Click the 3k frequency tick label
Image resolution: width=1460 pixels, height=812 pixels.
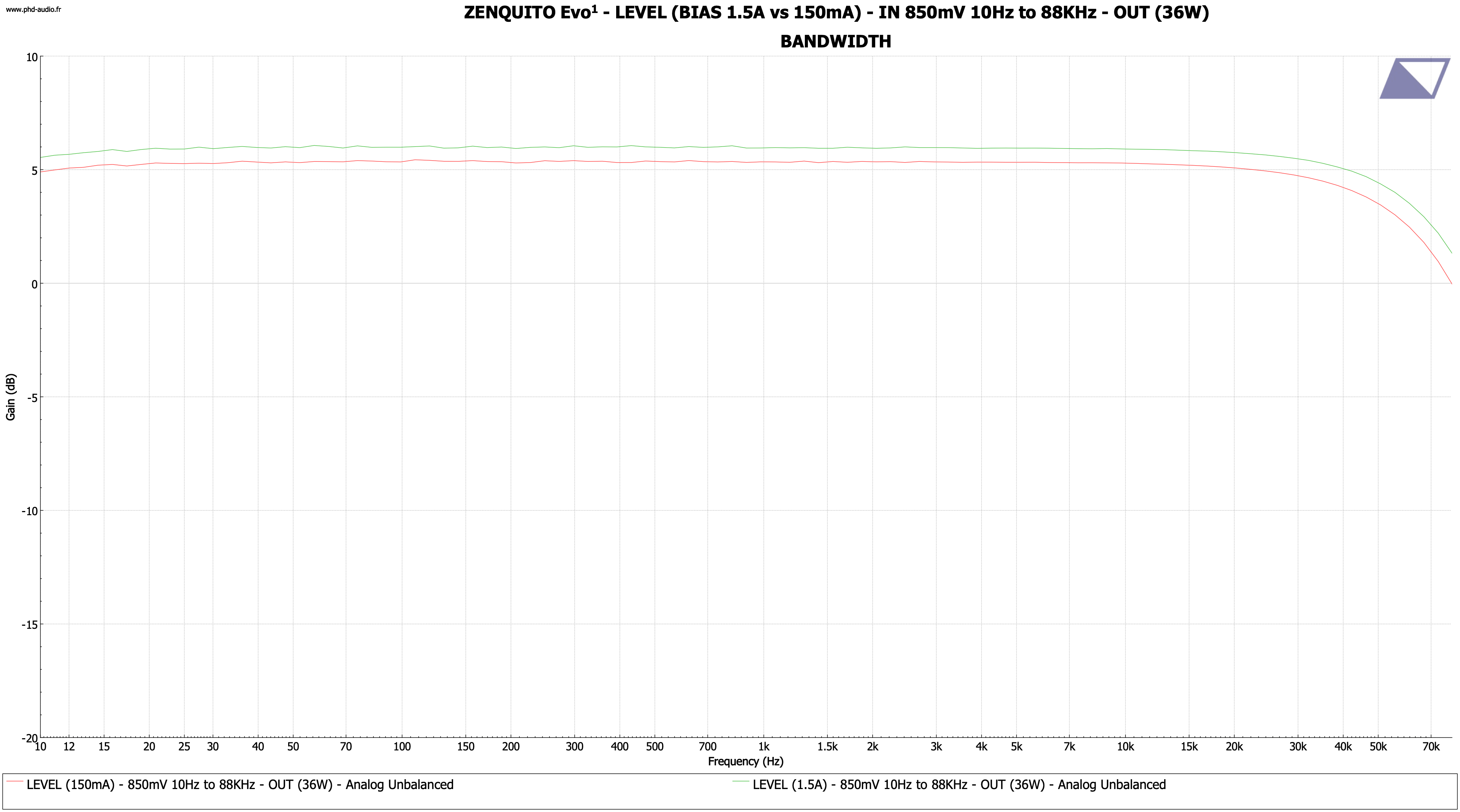936,747
